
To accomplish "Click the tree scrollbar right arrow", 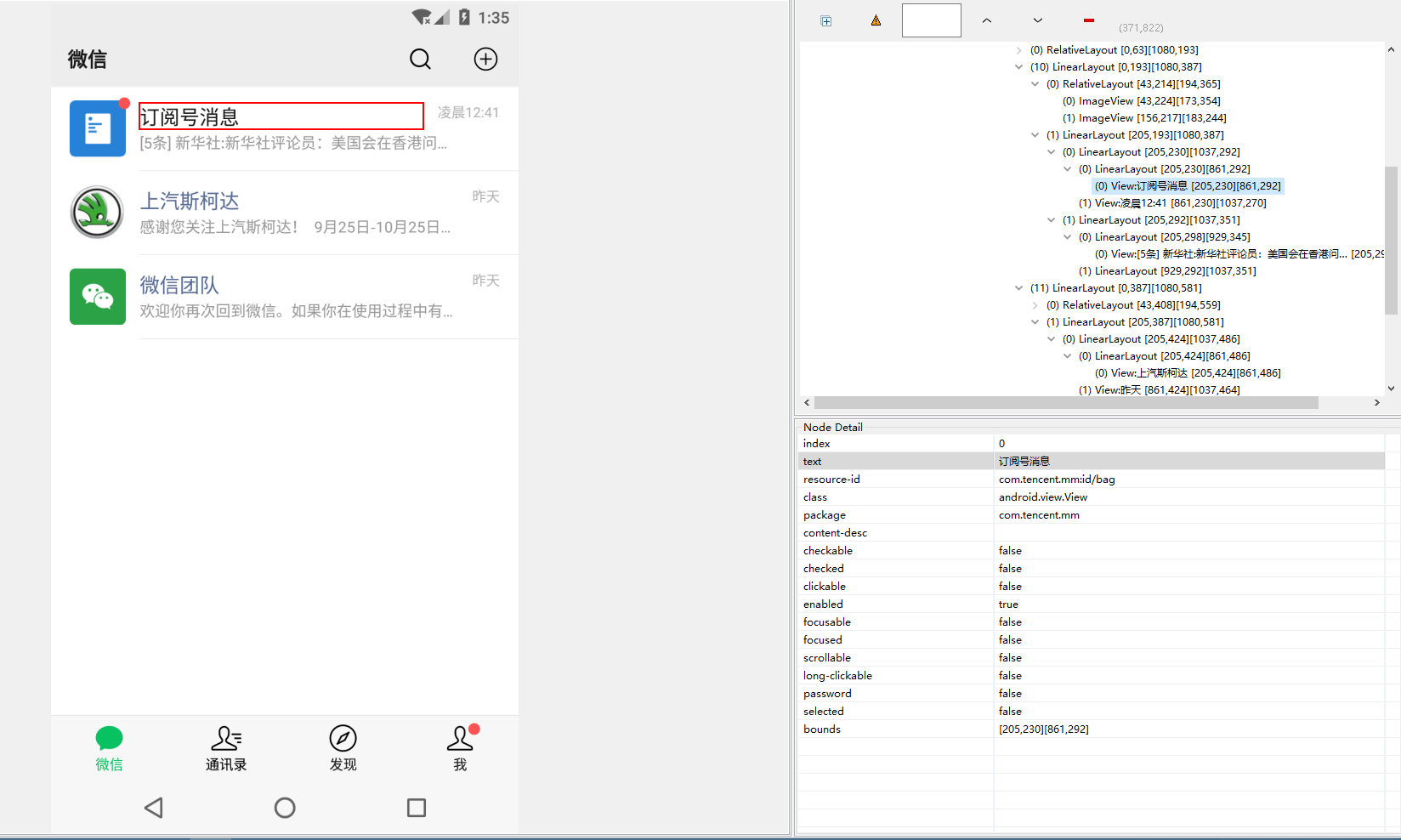I will tap(1377, 403).
